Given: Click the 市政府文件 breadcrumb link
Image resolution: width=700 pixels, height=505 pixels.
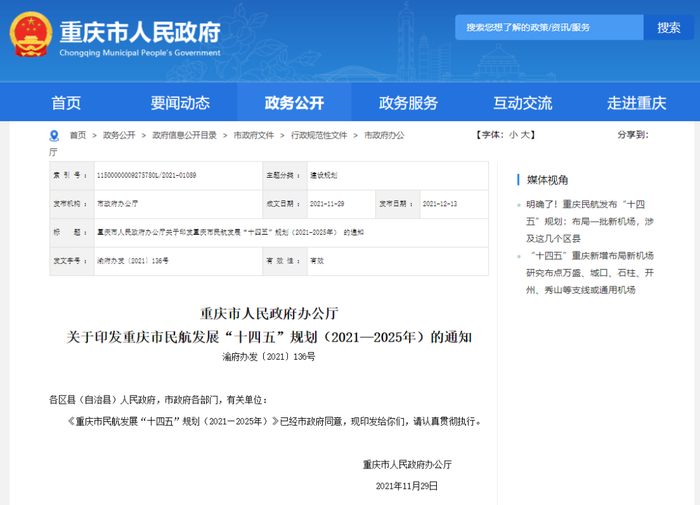Looking at the screenshot, I should (x=254, y=135).
